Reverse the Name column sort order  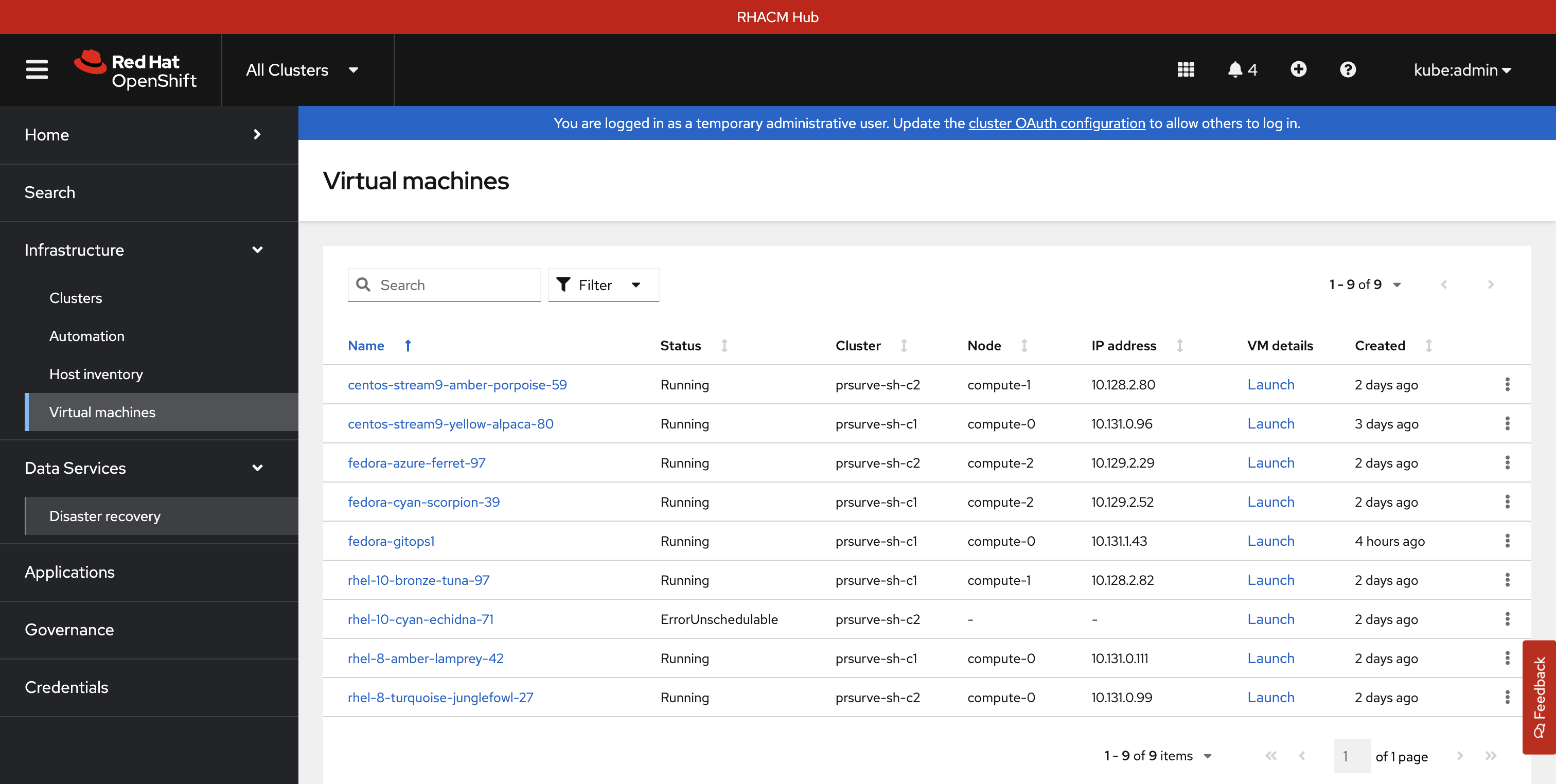point(408,346)
